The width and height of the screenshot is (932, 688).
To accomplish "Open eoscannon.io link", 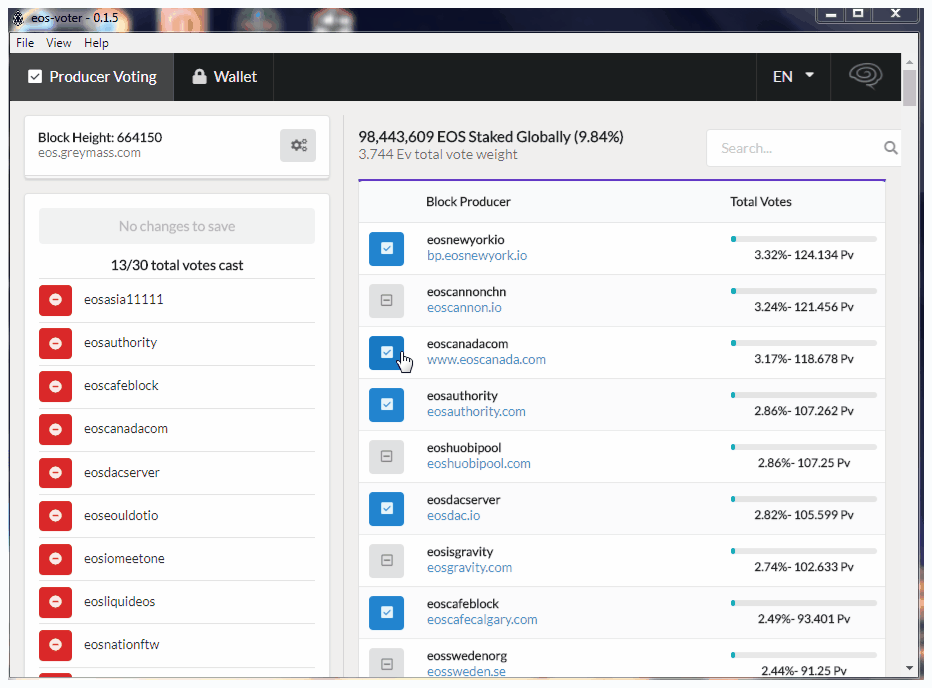I will coord(464,308).
